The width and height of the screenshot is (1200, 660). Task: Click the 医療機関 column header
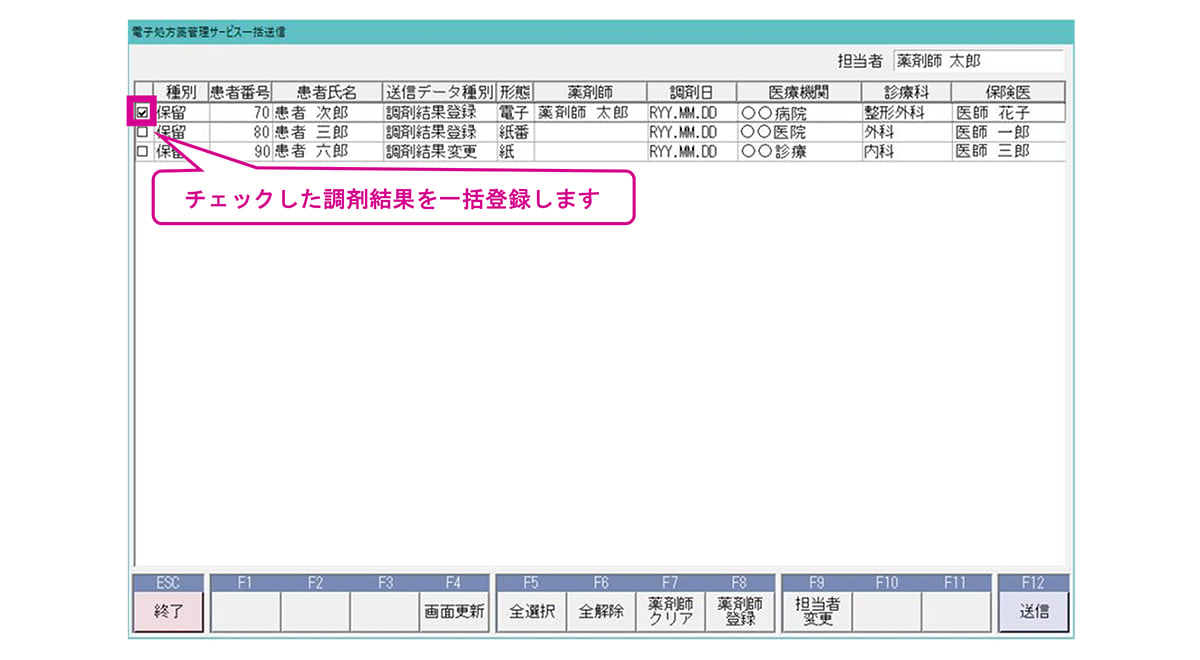(798, 92)
